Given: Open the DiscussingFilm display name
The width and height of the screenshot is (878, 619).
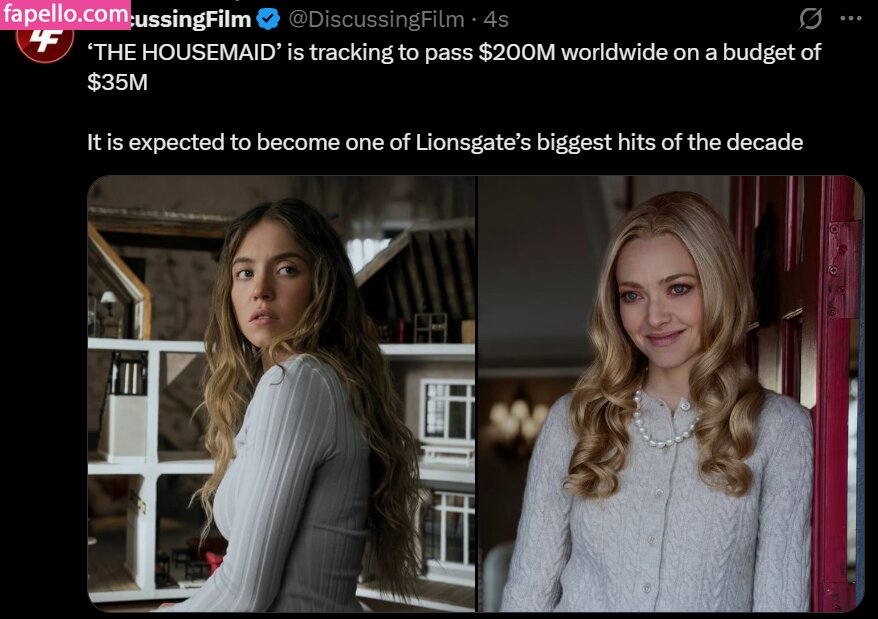Looking at the screenshot, I should [x=190, y=20].
